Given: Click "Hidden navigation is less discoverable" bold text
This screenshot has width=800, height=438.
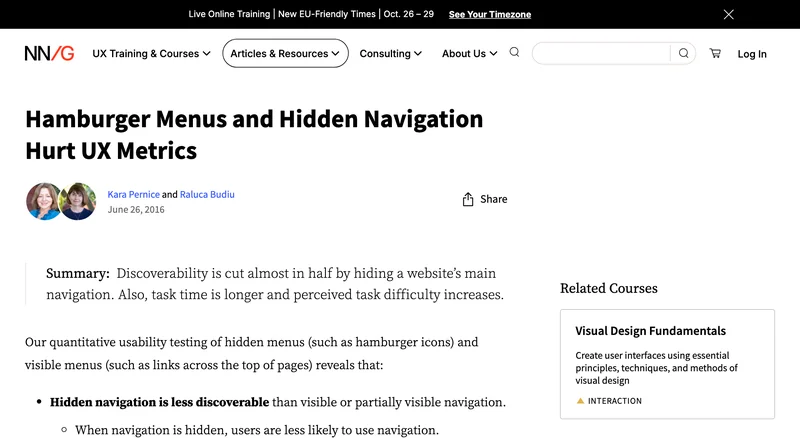Looking at the screenshot, I should click(x=159, y=402).
